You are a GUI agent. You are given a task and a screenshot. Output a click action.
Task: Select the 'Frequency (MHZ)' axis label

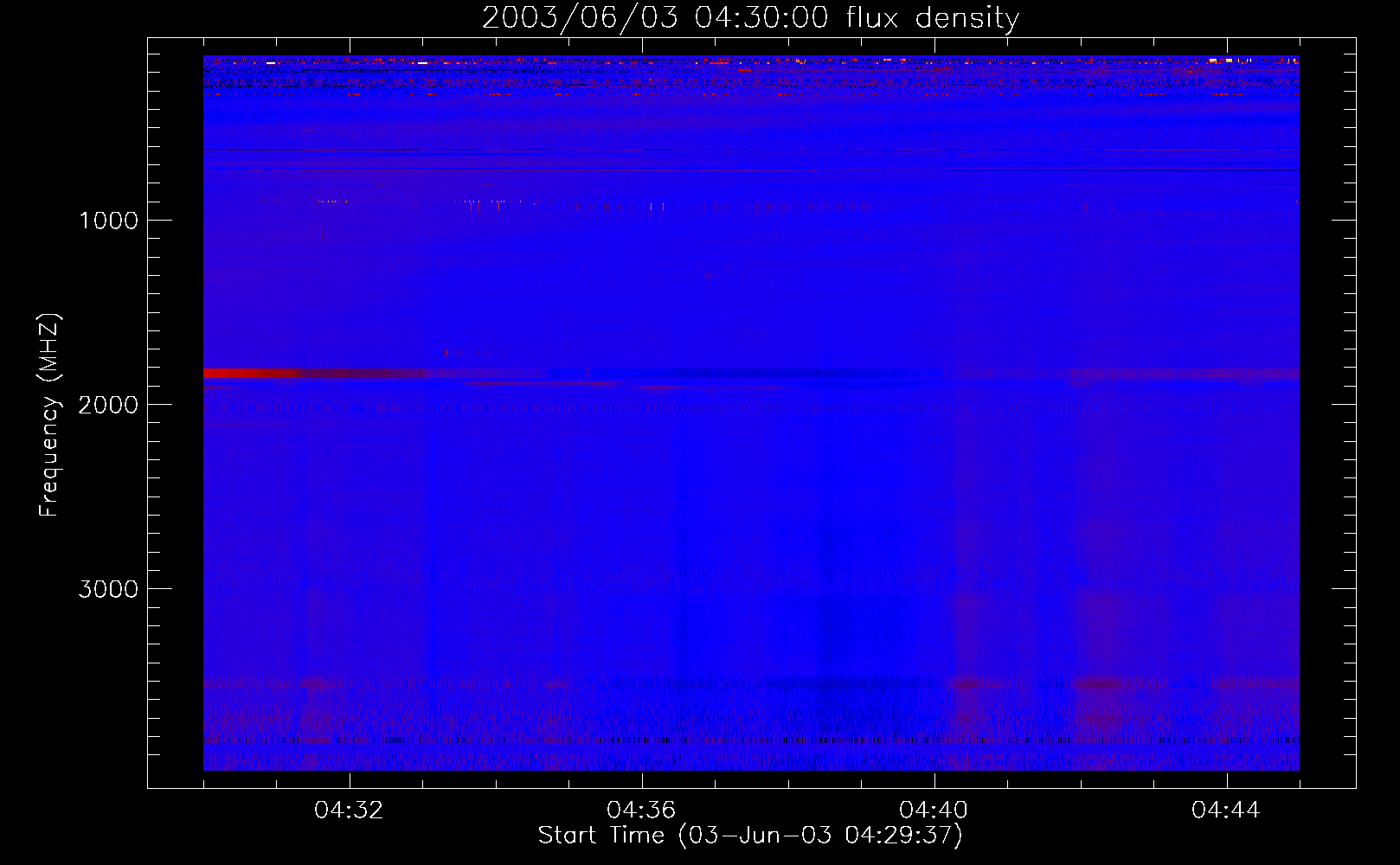(49, 415)
